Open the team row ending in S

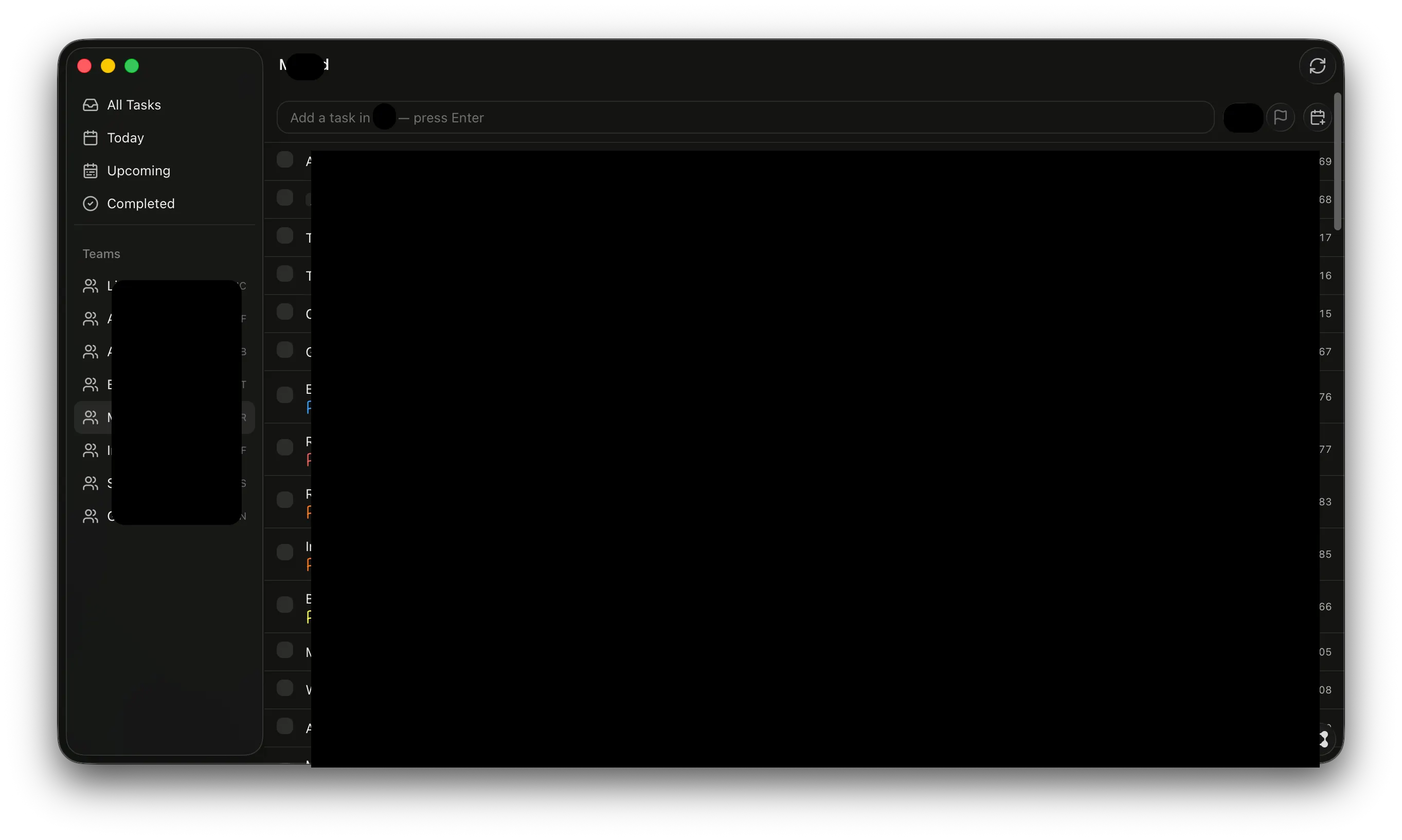click(x=164, y=483)
